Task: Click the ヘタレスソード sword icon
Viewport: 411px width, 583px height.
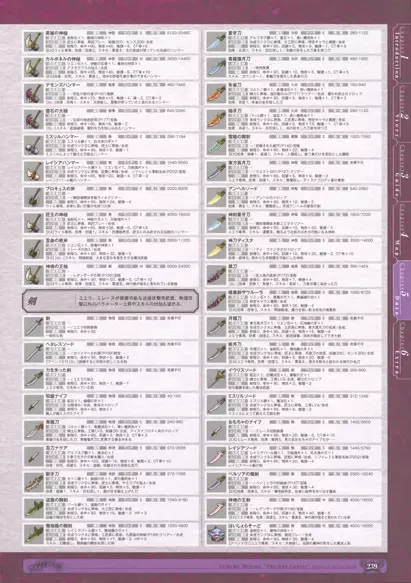Action: tap(34, 353)
